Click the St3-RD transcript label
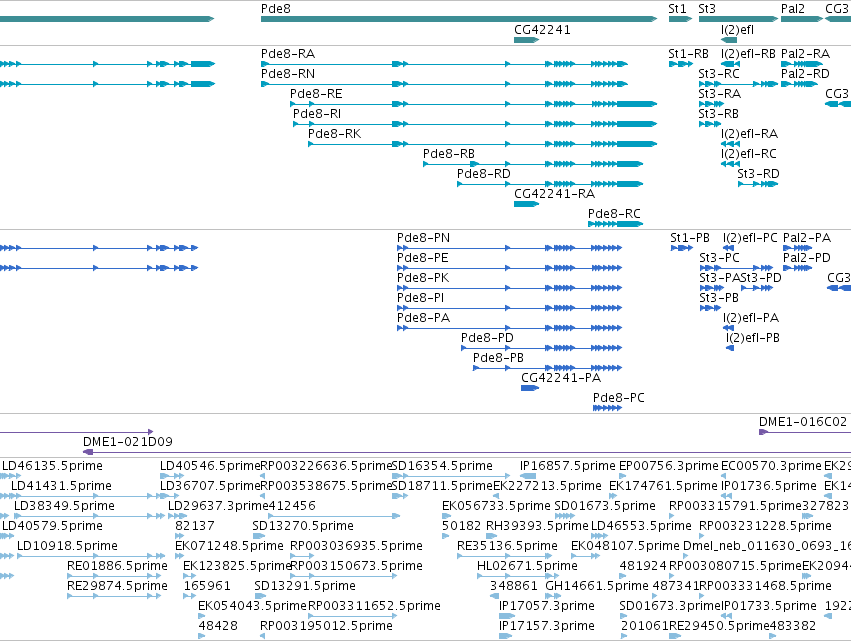This screenshot has width=851, height=641. 759,174
